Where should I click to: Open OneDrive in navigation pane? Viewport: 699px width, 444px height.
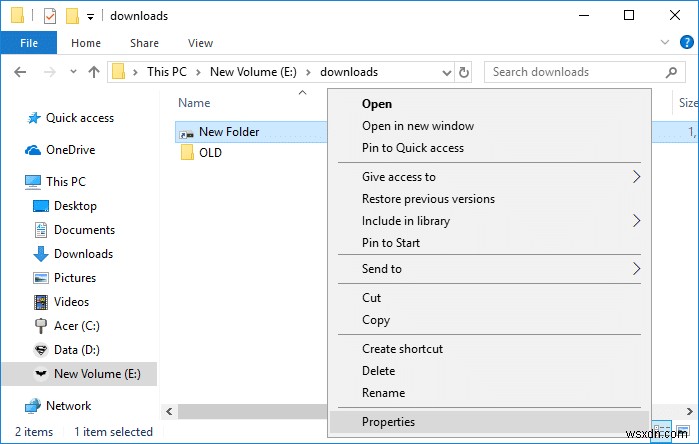(70, 150)
